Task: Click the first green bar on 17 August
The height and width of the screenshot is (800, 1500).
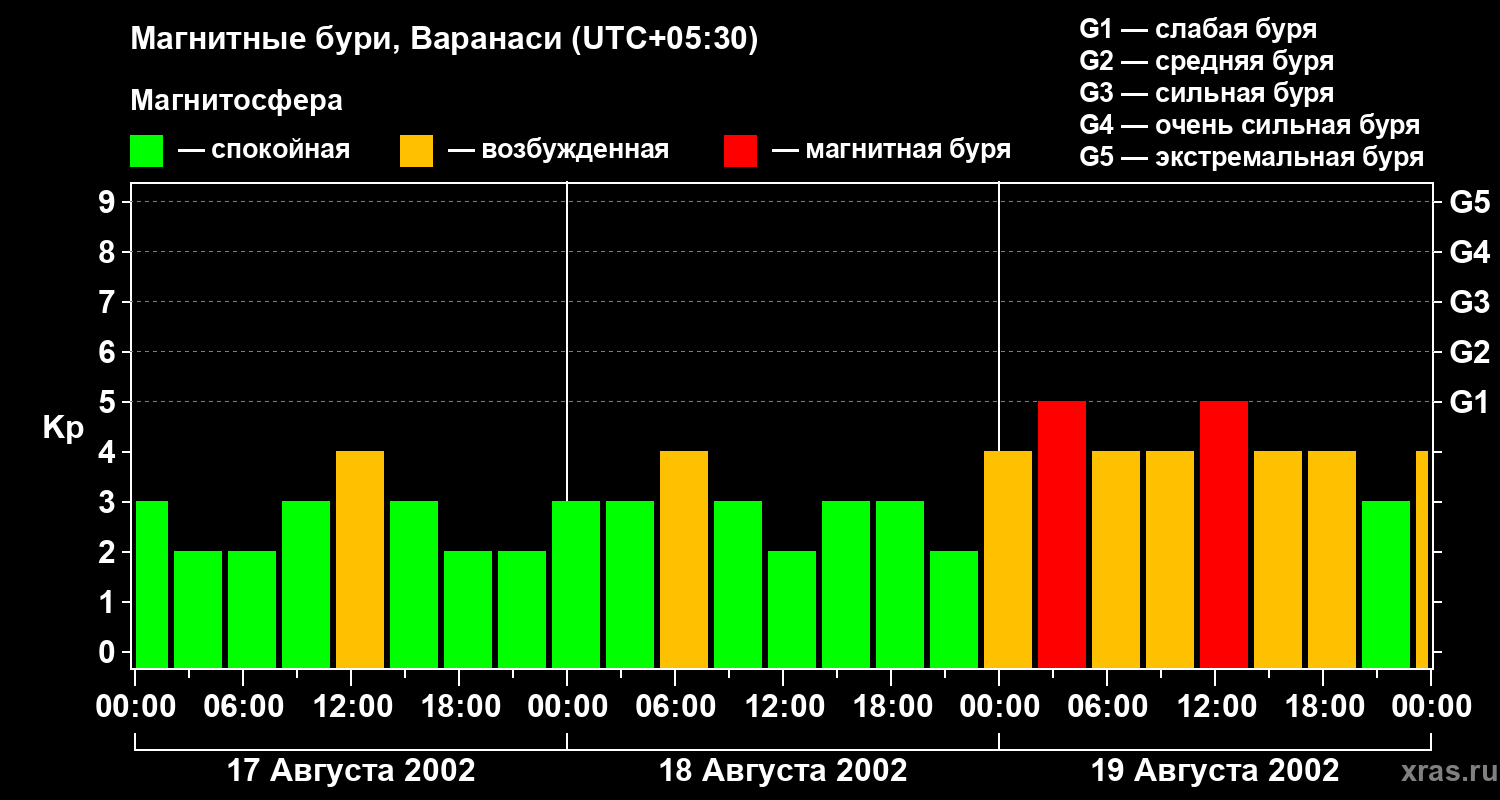Action: (x=152, y=585)
